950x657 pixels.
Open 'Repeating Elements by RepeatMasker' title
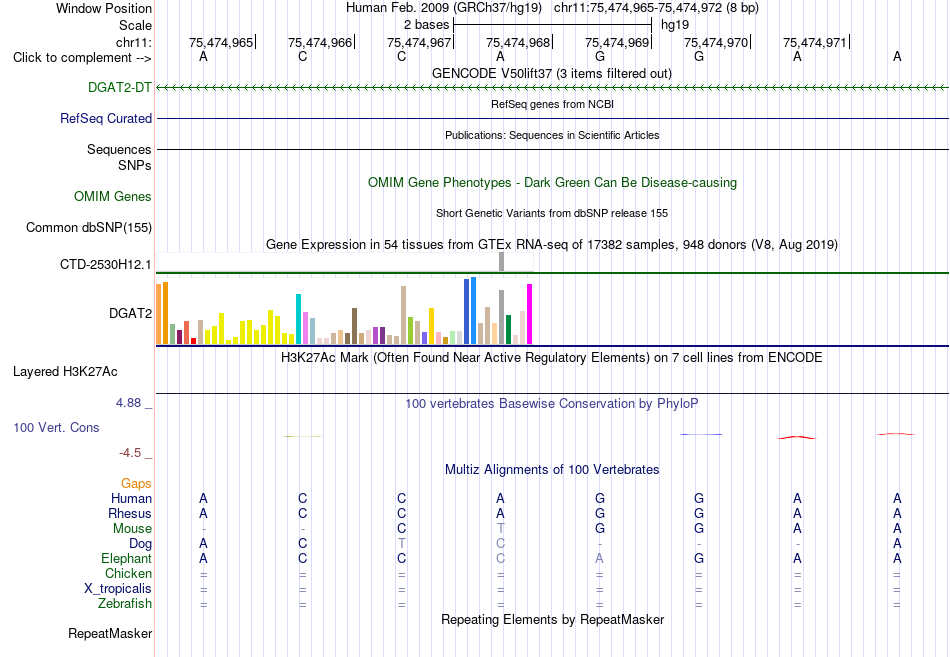click(x=553, y=619)
